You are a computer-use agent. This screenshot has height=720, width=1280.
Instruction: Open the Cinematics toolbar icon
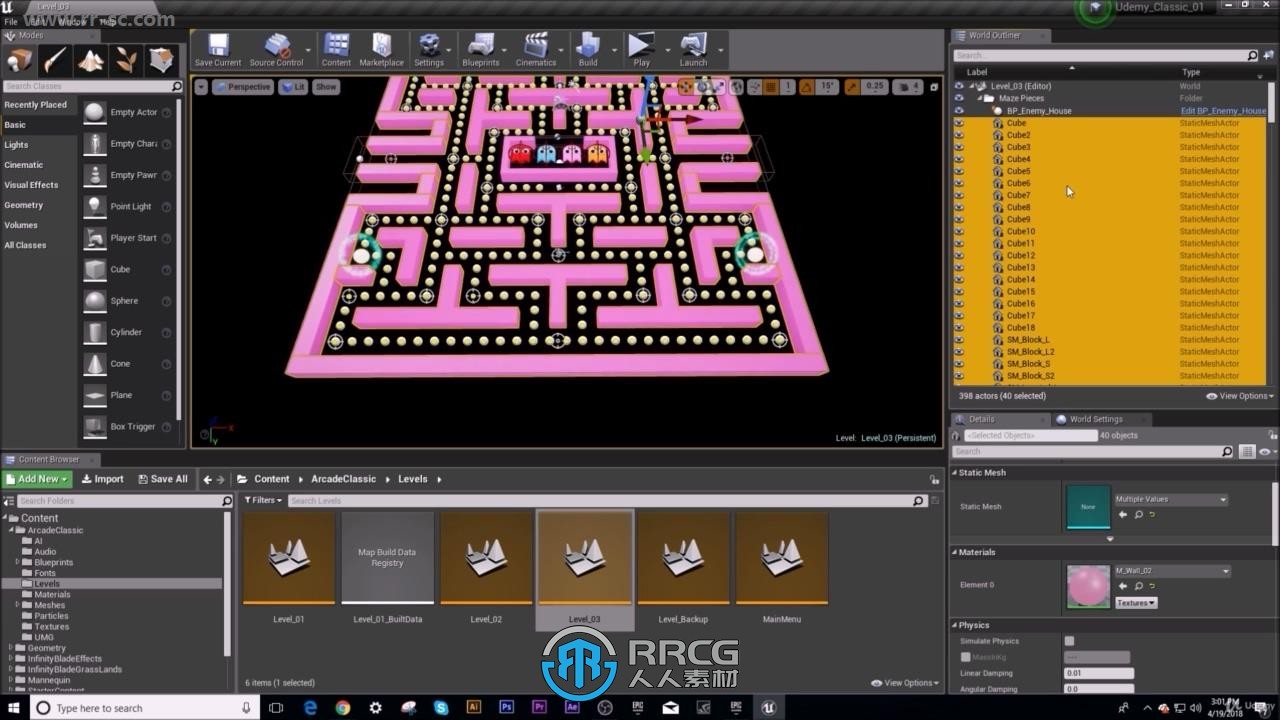tap(536, 50)
